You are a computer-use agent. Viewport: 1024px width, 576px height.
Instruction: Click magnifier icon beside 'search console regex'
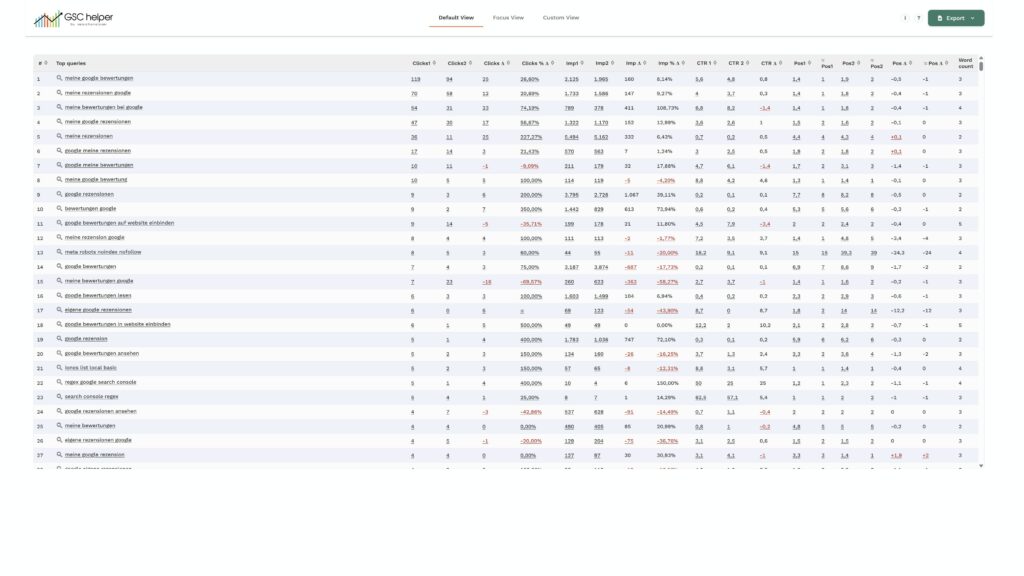point(59,397)
